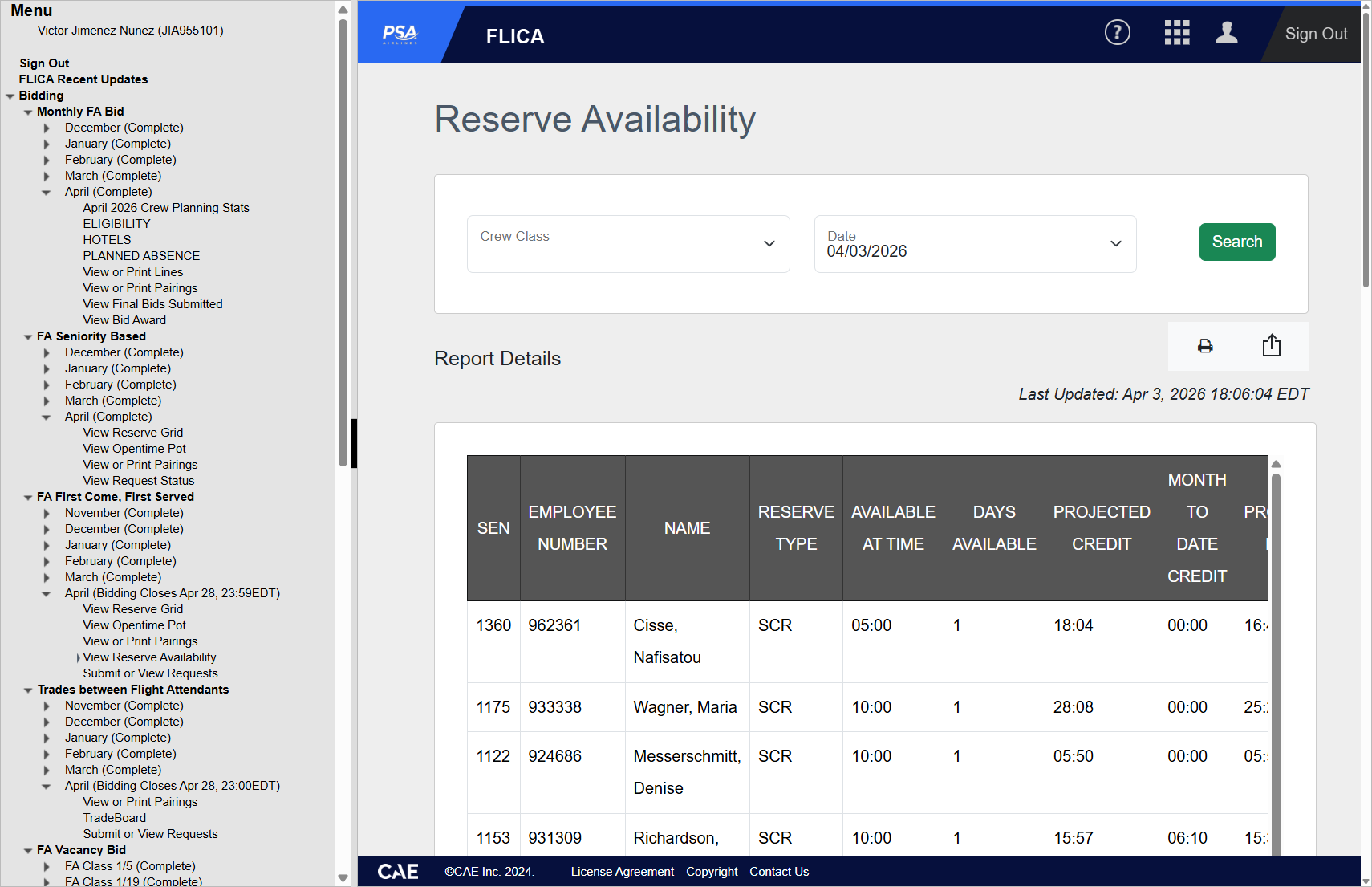Open the License Agreement link
The height and width of the screenshot is (887, 1372).
(x=622, y=872)
